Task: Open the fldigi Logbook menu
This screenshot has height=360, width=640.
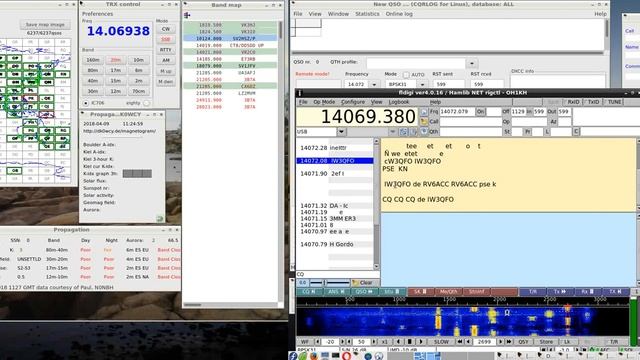Action: tap(399, 102)
